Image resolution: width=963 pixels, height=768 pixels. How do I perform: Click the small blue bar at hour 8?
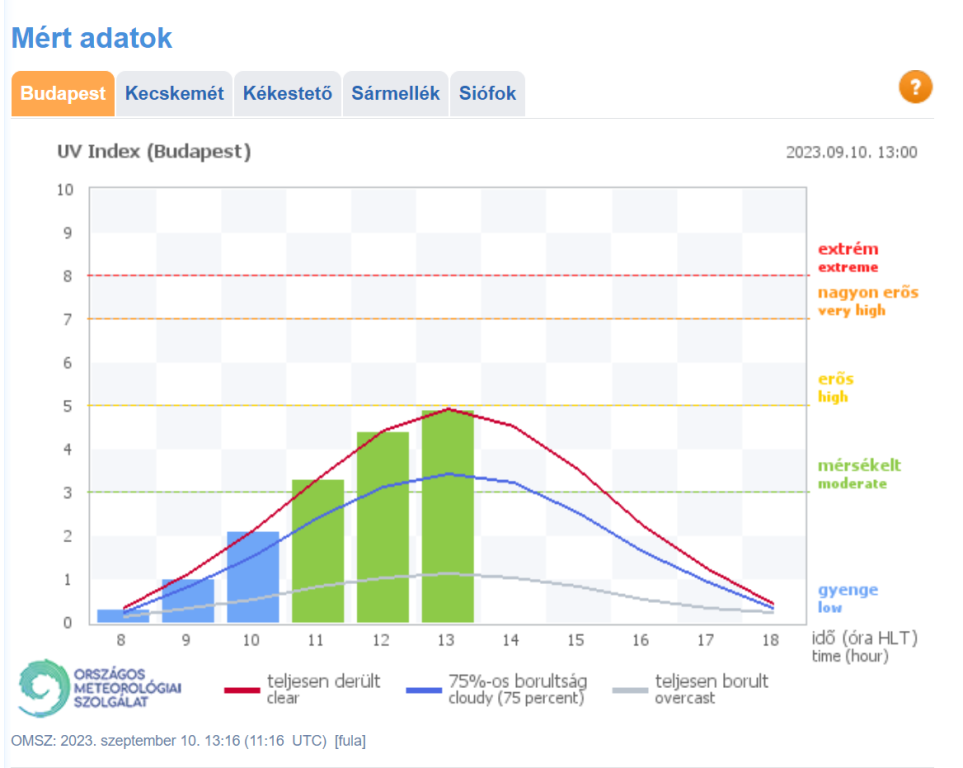(x=123, y=616)
